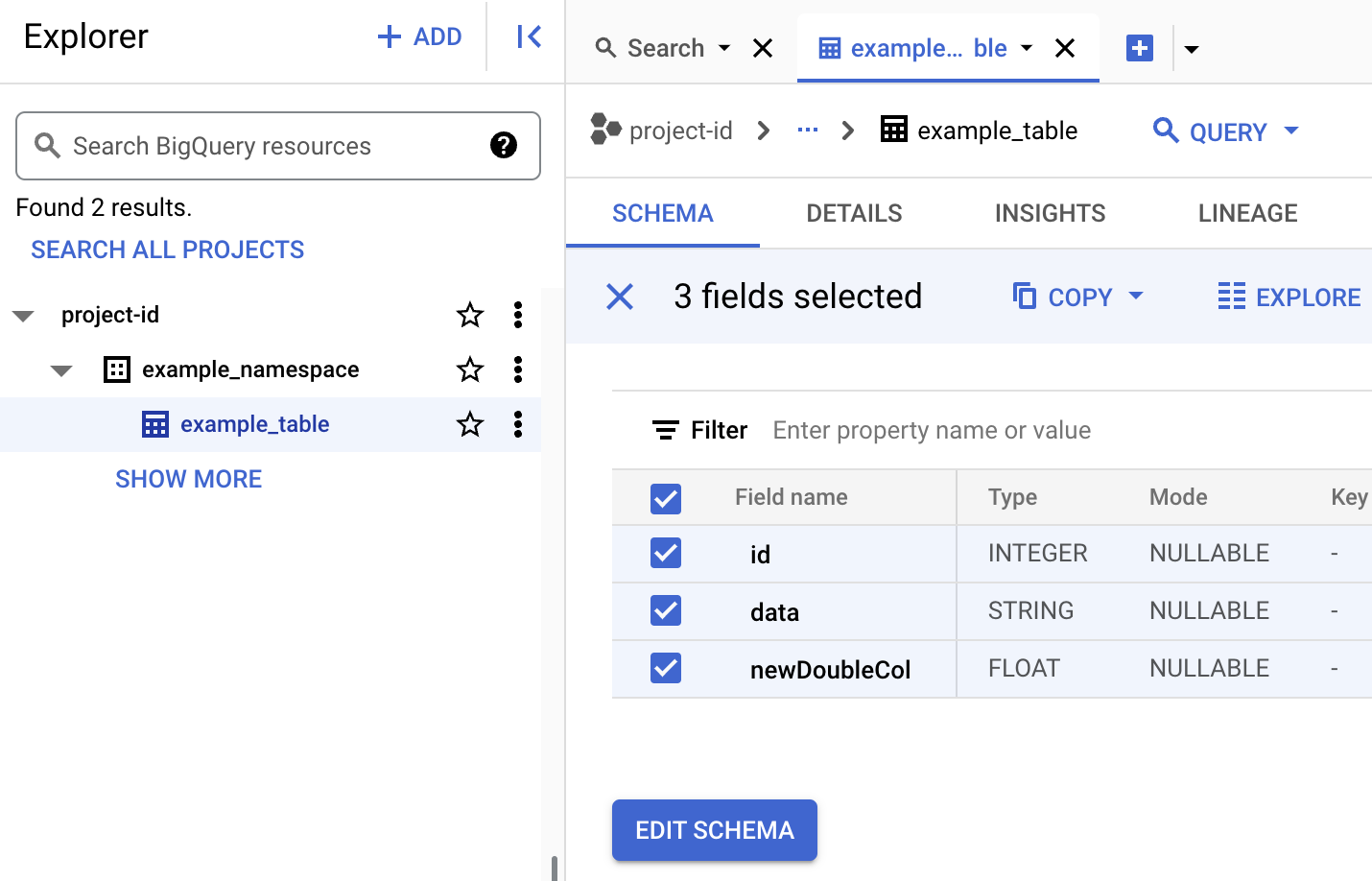The image size is (1372, 881).
Task: Click the EDIT SCHEMA button
Action: 715,830
